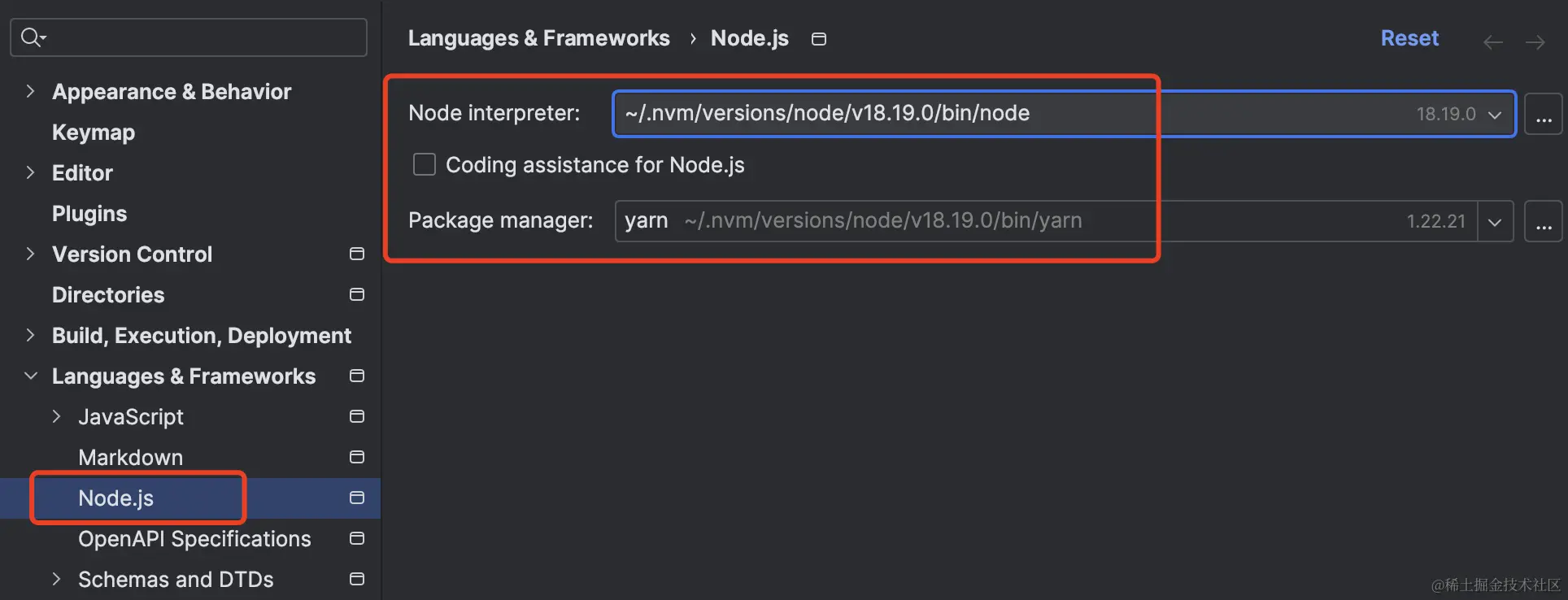Open the Plugins settings page
Viewport: 1568px width, 600px height.
point(89,214)
